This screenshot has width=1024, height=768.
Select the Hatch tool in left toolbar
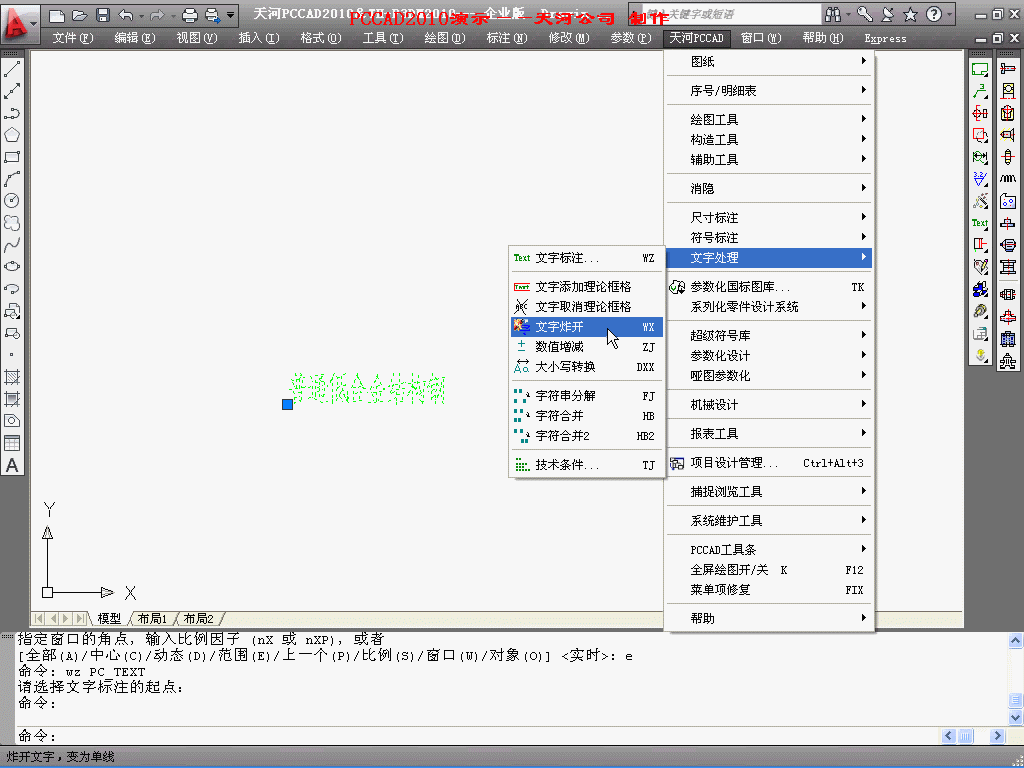point(12,377)
